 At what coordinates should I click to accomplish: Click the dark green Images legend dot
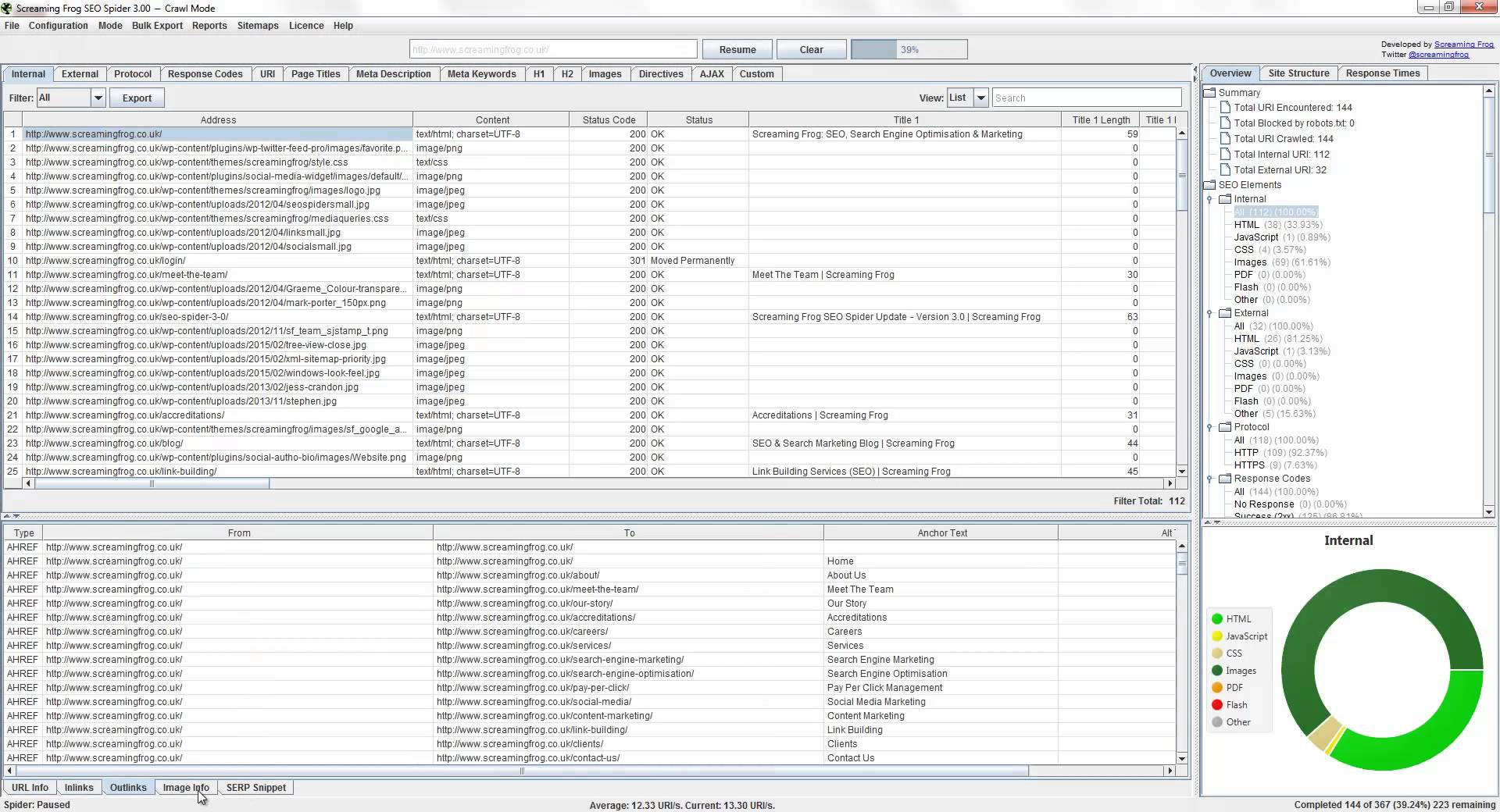pyautogui.click(x=1217, y=671)
